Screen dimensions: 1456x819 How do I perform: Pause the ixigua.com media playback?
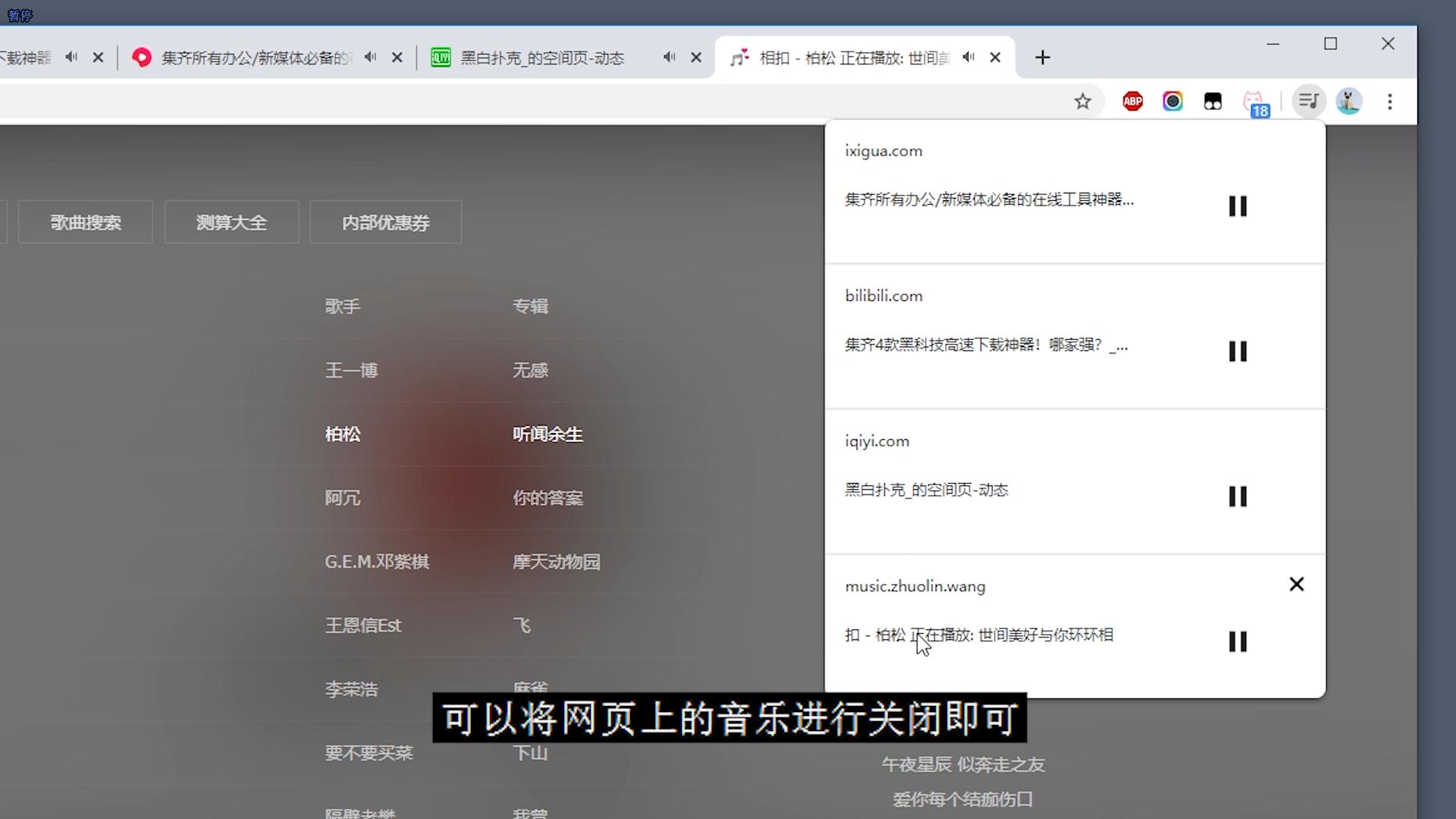tap(1238, 206)
